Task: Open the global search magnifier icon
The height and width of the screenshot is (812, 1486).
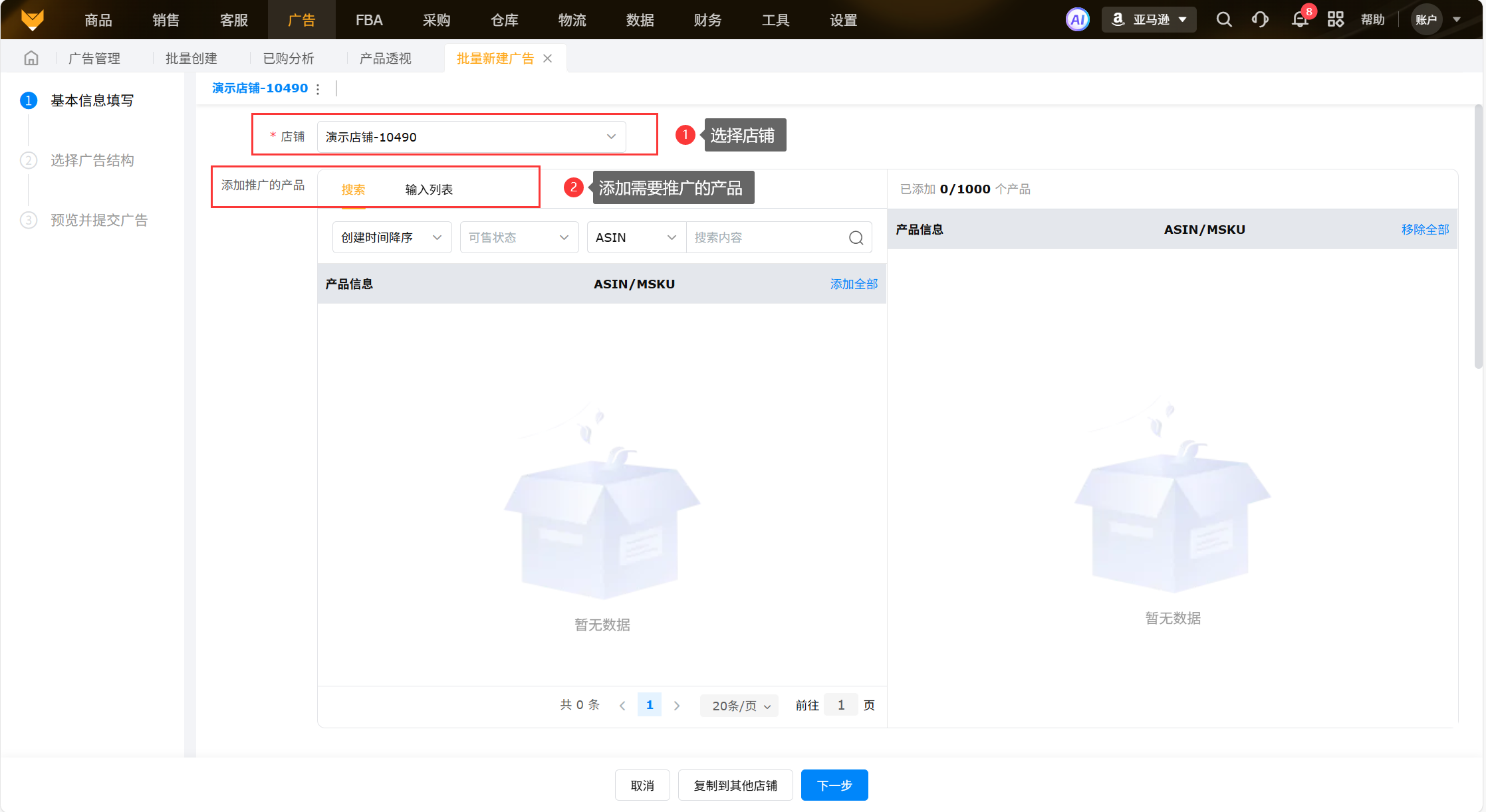Action: 1224,20
